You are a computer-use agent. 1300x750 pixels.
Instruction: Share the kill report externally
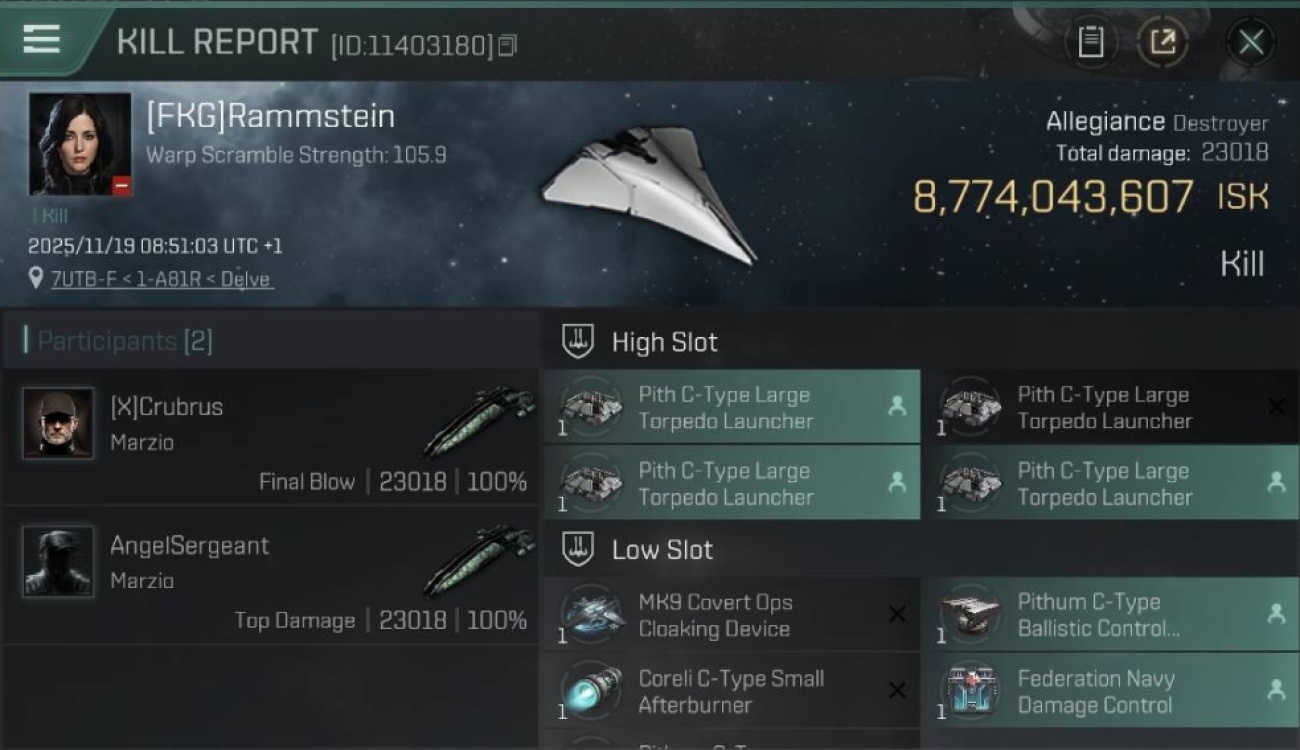(1162, 42)
